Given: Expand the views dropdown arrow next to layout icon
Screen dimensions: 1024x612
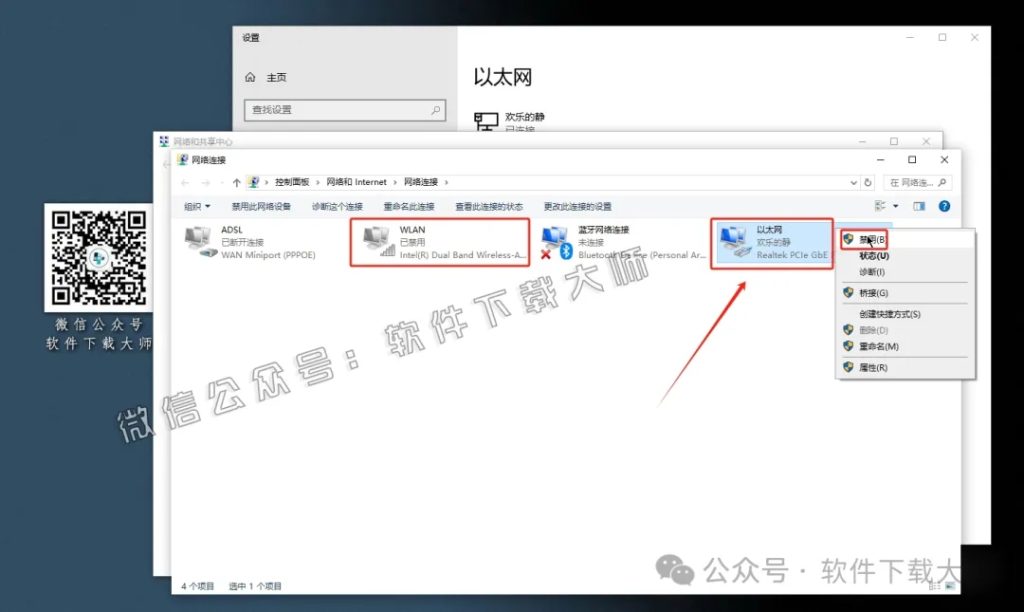Looking at the screenshot, I should click(895, 206).
